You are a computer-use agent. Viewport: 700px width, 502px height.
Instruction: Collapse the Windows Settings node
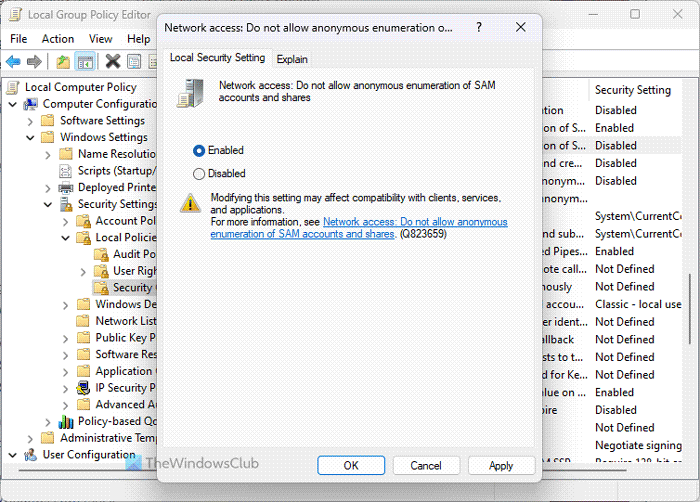[30, 138]
